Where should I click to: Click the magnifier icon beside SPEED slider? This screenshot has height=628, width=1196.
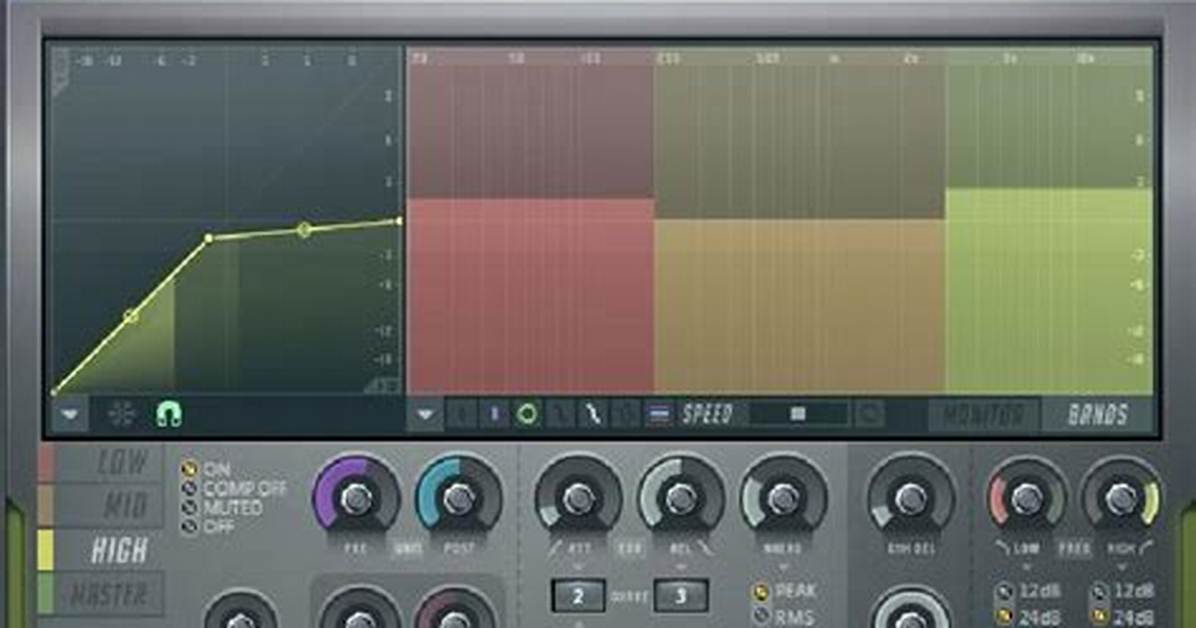[x=868, y=414]
